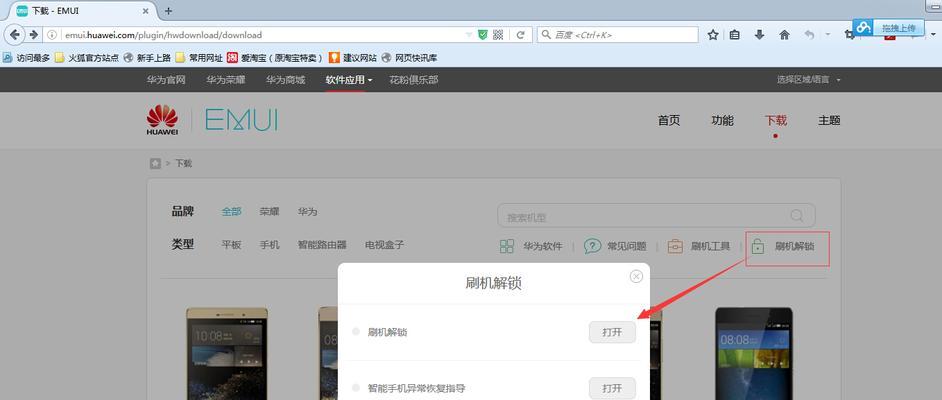Go to 花粉俱乐部 in top bar
The width and height of the screenshot is (942, 400).
[x=413, y=80]
